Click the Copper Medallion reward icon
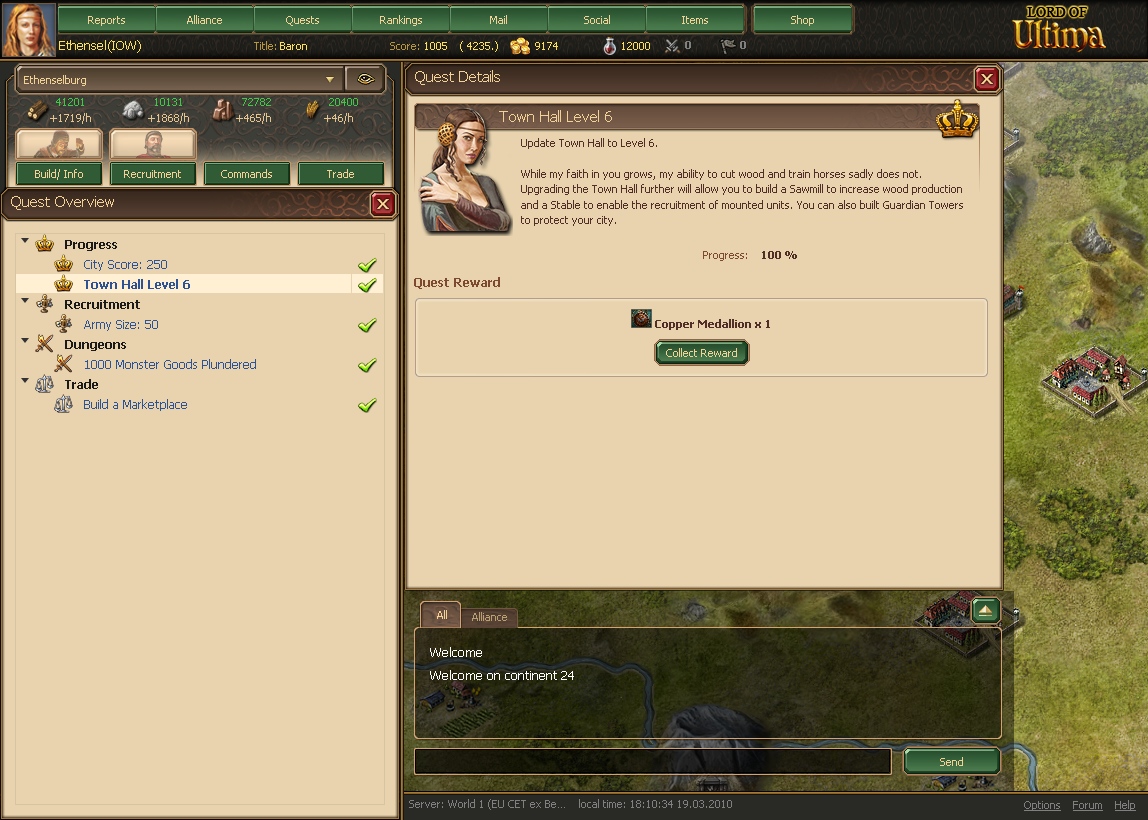 pos(641,318)
